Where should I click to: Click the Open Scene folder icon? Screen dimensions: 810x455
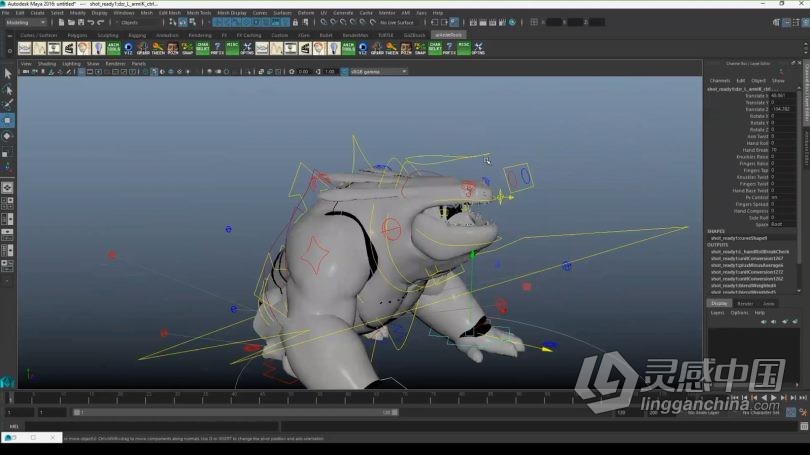coord(71,22)
